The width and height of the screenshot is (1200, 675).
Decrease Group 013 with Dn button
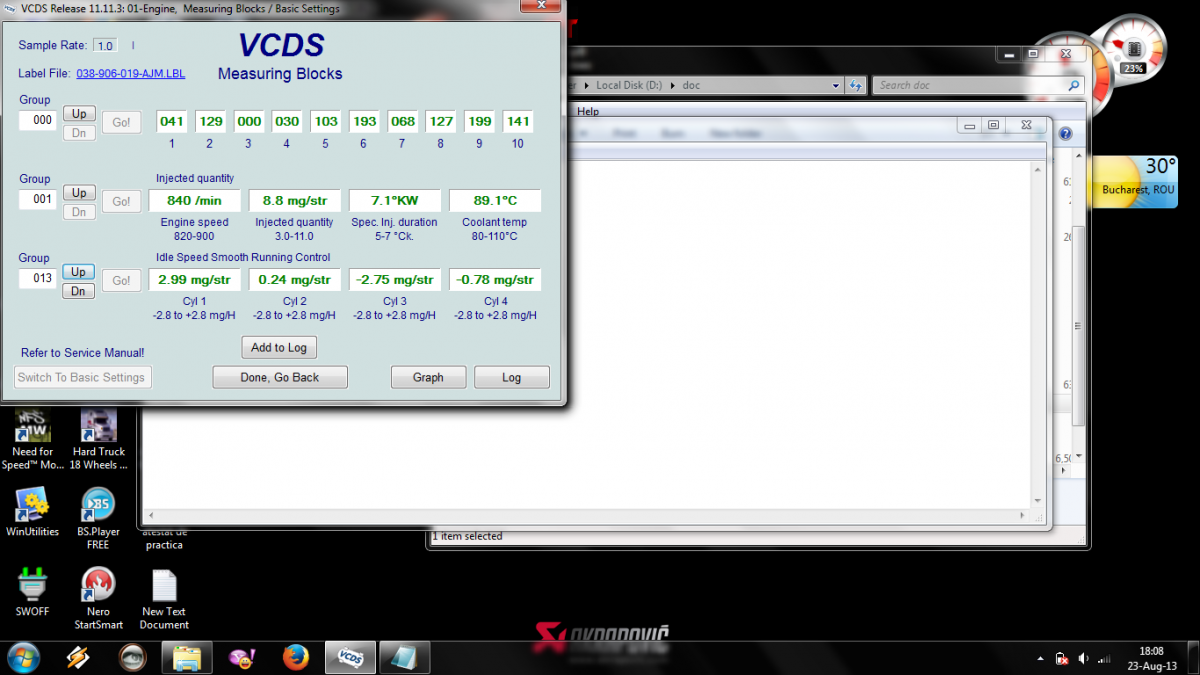coord(78,291)
